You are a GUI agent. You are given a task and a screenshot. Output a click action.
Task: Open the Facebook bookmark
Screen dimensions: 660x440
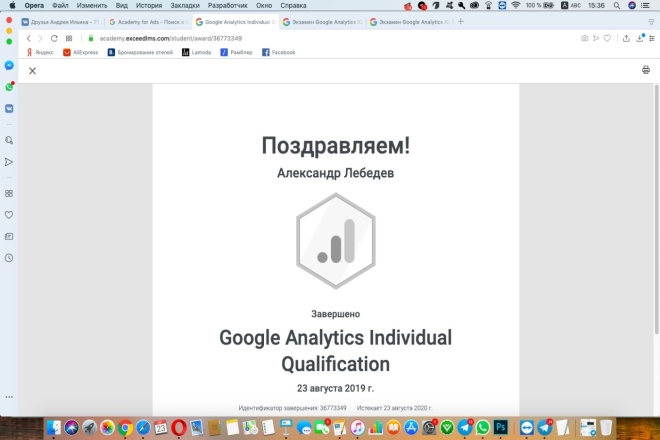pyautogui.click(x=279, y=52)
